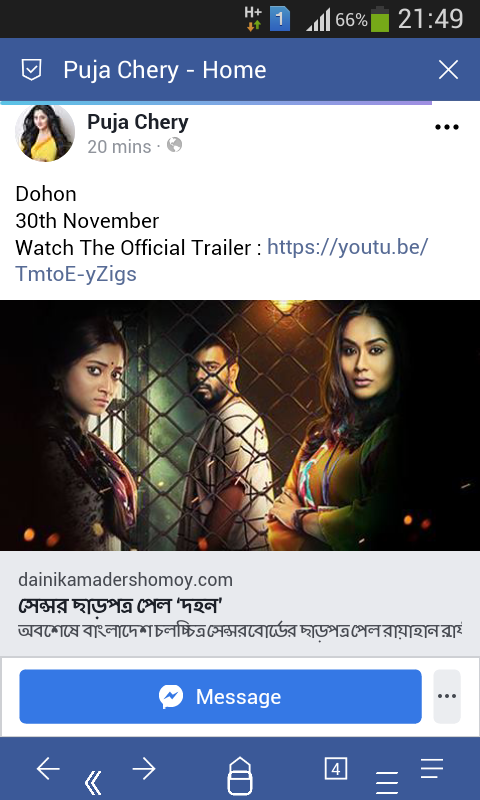Tap the battery indicator in status bar
480x800 pixels.
pos(380,19)
